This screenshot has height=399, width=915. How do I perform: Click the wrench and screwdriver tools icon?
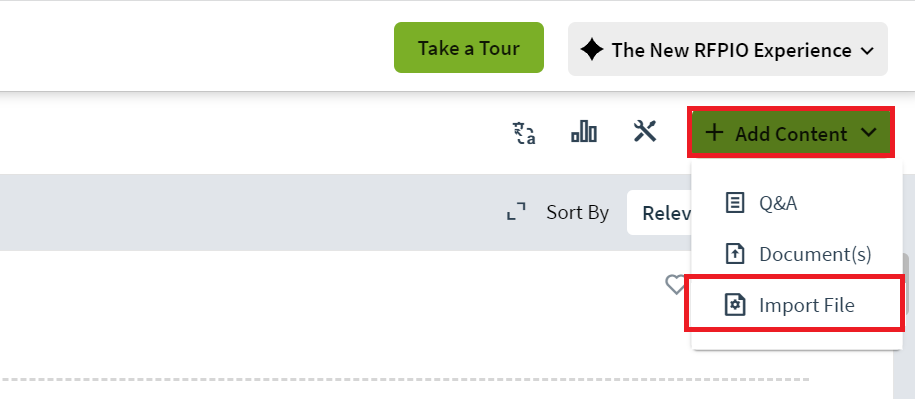[645, 131]
